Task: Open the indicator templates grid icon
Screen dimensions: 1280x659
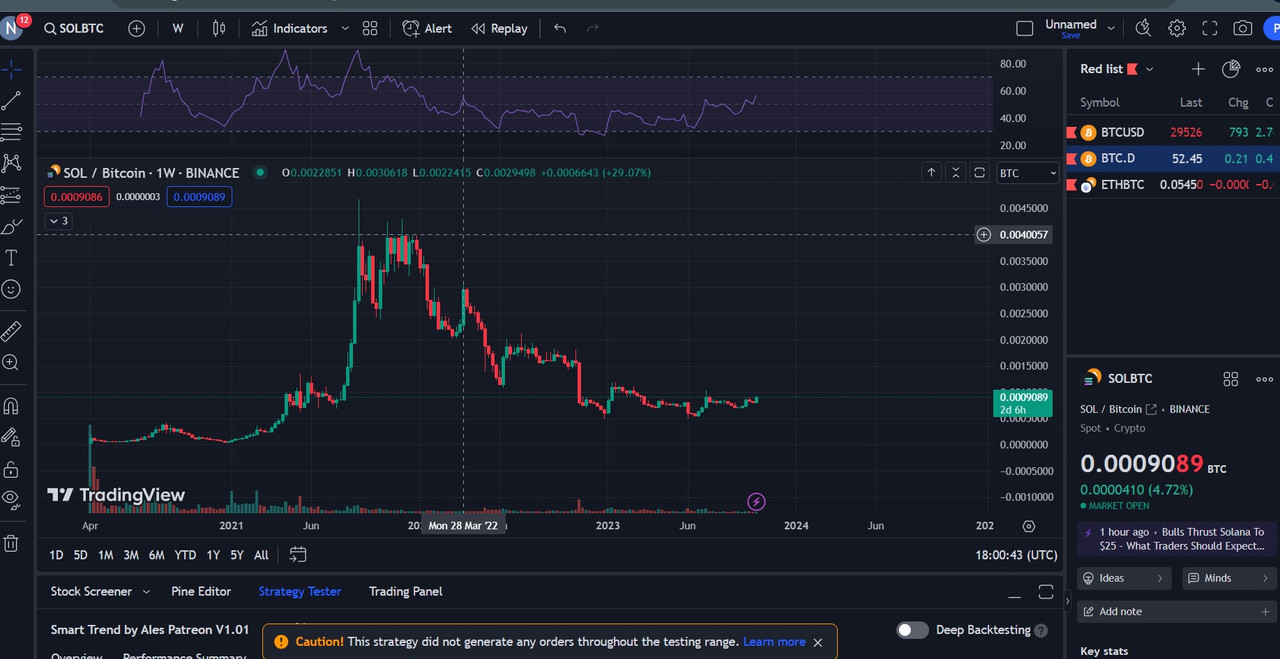Action: click(x=370, y=29)
